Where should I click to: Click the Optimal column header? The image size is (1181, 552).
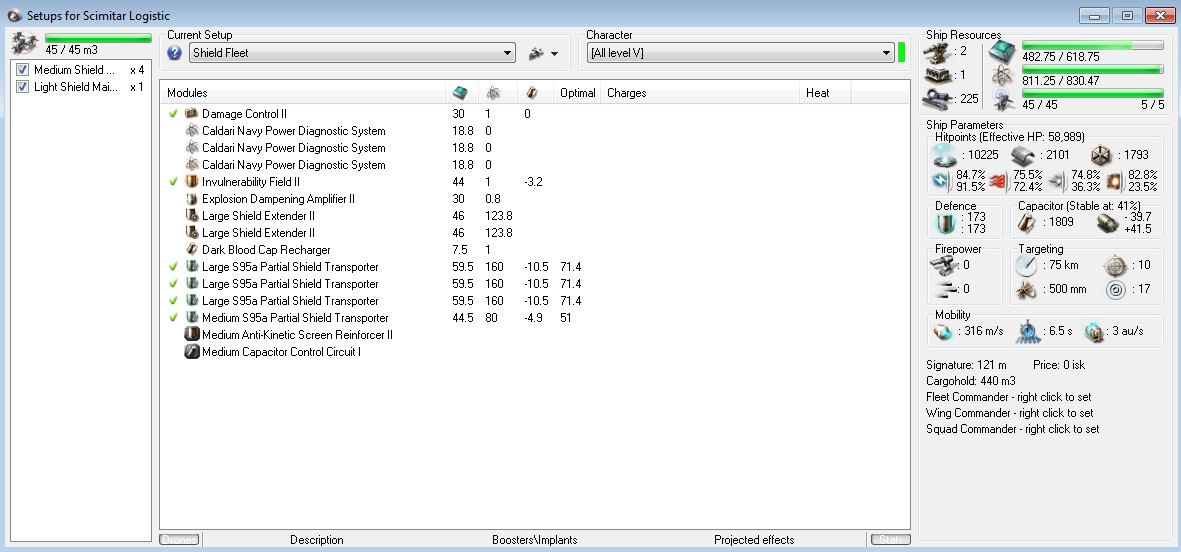point(578,93)
